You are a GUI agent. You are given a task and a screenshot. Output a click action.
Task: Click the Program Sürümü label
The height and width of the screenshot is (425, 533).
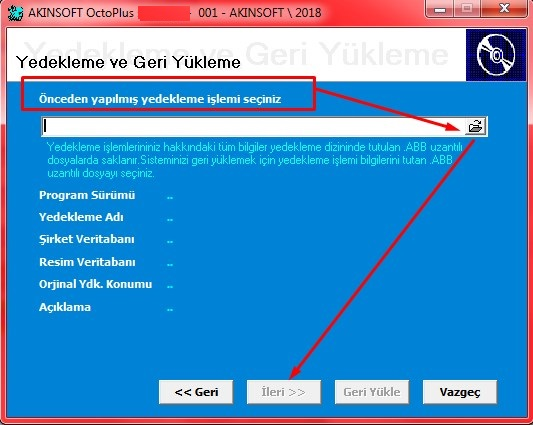point(87,195)
